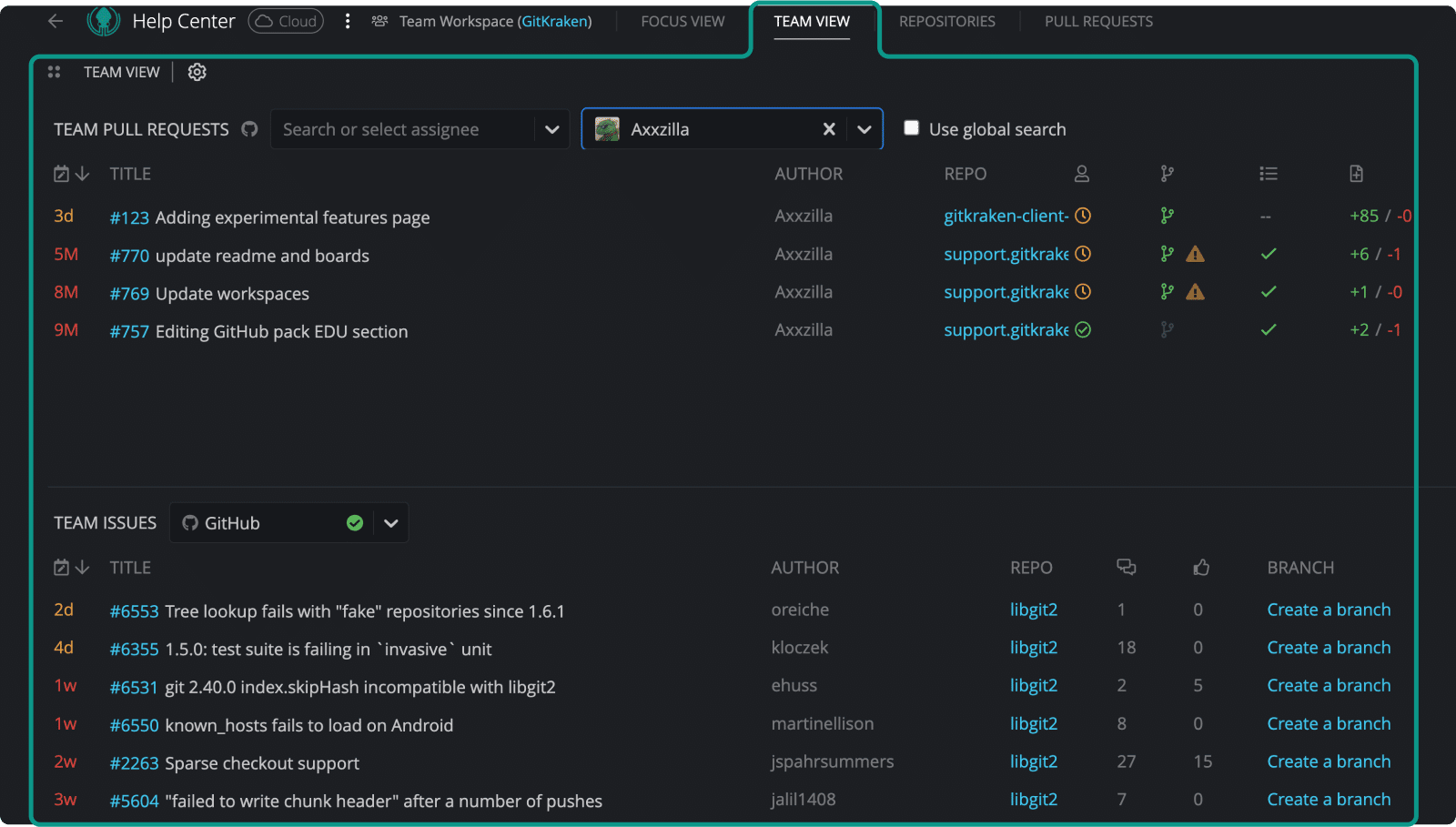Click the GitKraken logo icon

(x=103, y=21)
